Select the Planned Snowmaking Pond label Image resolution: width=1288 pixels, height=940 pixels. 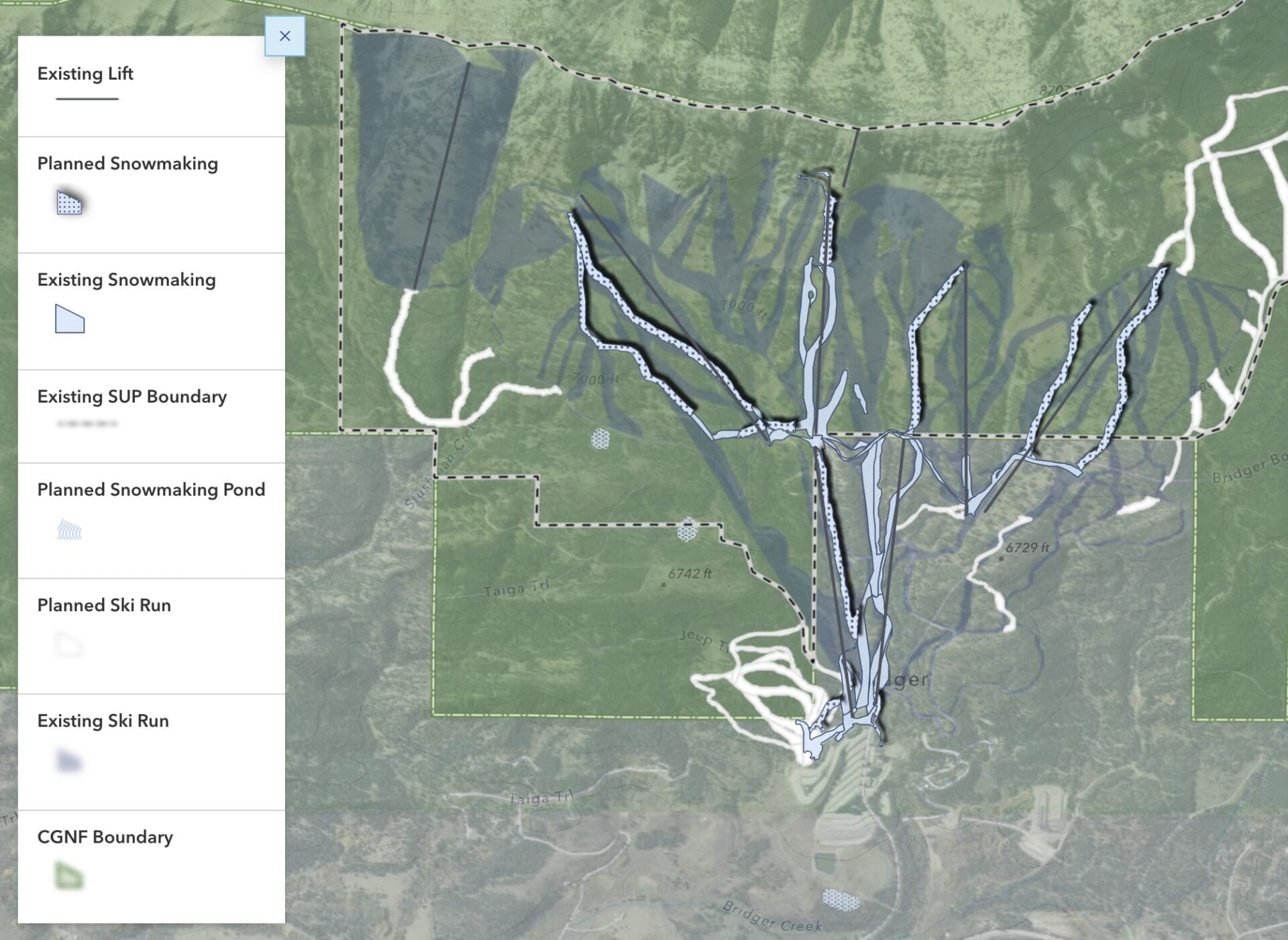tap(151, 490)
